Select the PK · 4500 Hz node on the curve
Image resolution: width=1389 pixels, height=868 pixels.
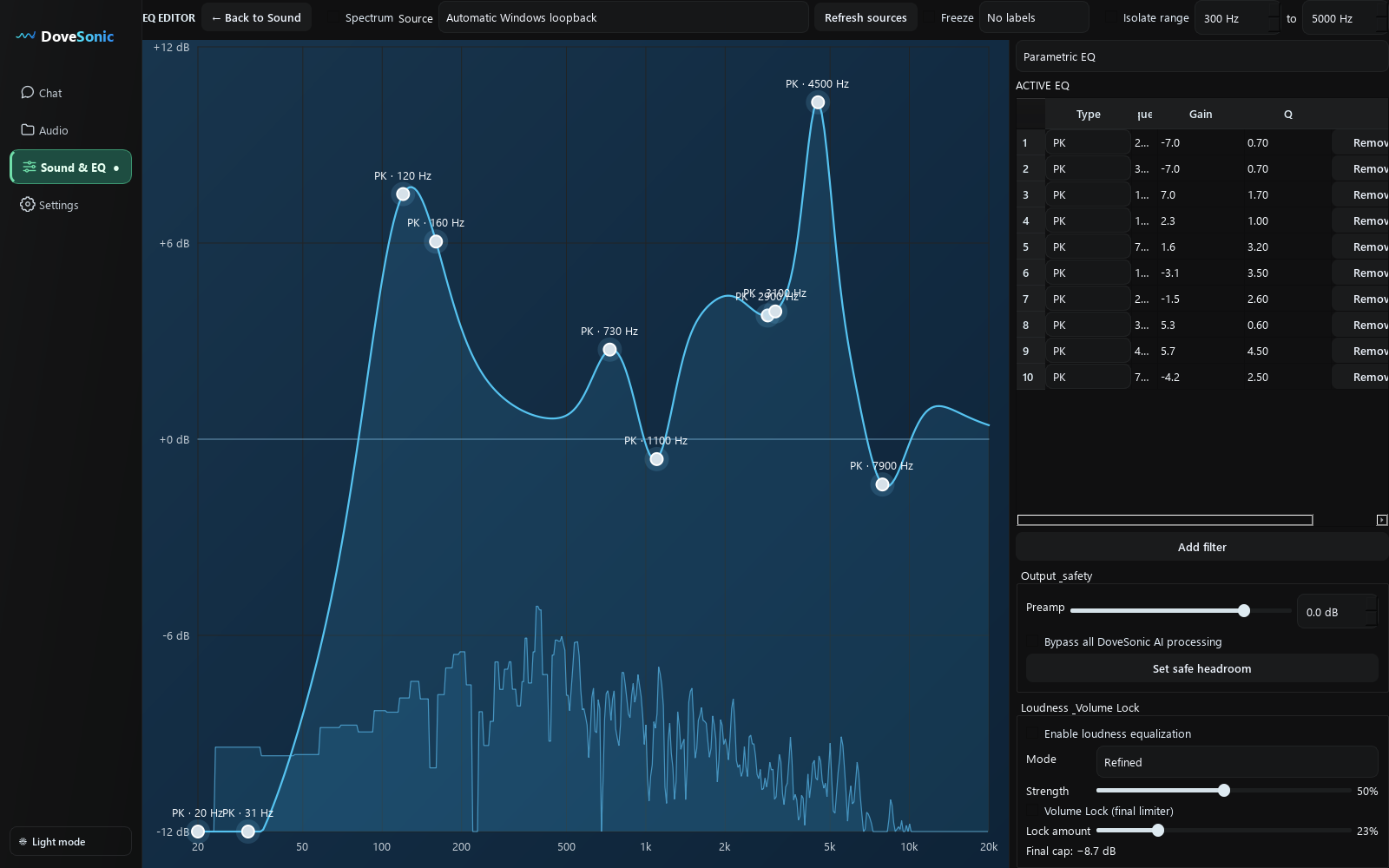[x=818, y=102]
